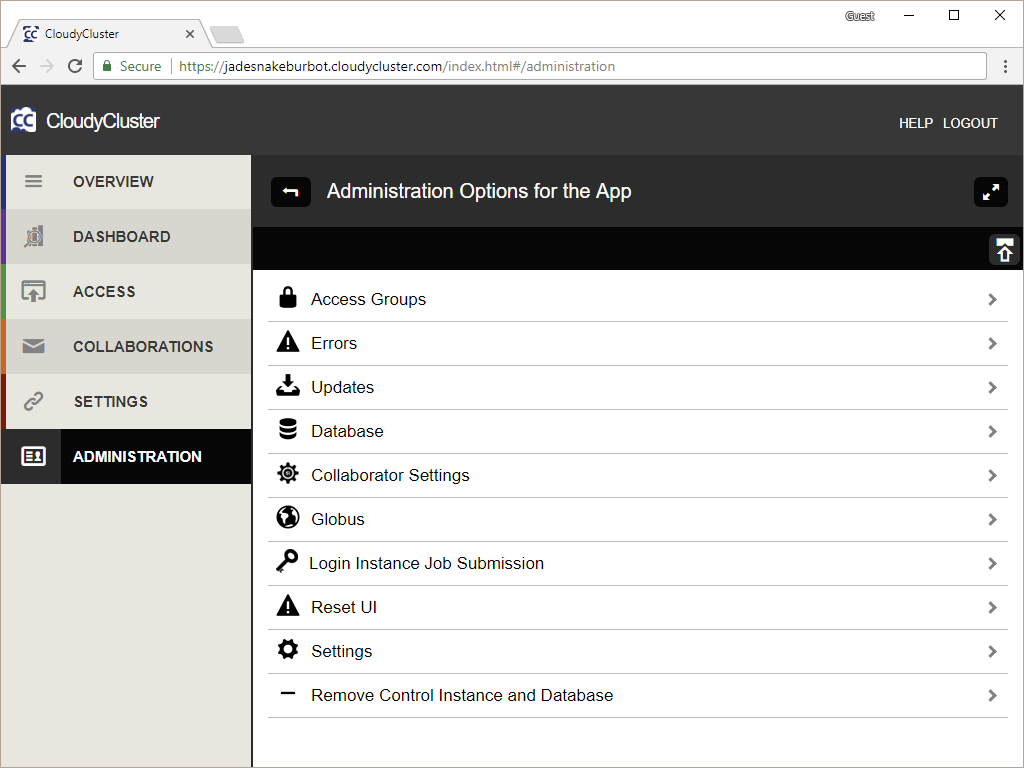Image resolution: width=1024 pixels, height=768 pixels.
Task: Click the minus icon beside Remove Control Instance
Action: click(x=287, y=694)
